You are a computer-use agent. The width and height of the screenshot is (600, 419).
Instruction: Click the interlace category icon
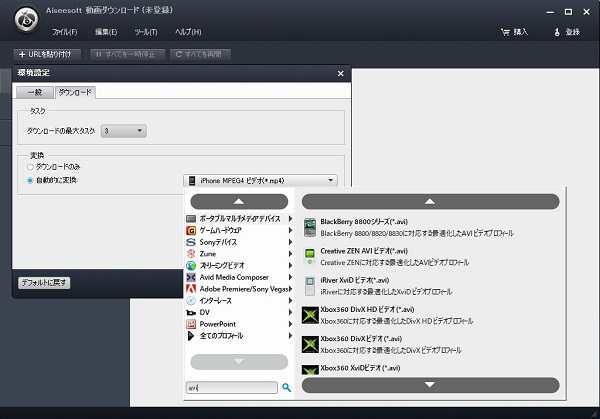coord(191,301)
